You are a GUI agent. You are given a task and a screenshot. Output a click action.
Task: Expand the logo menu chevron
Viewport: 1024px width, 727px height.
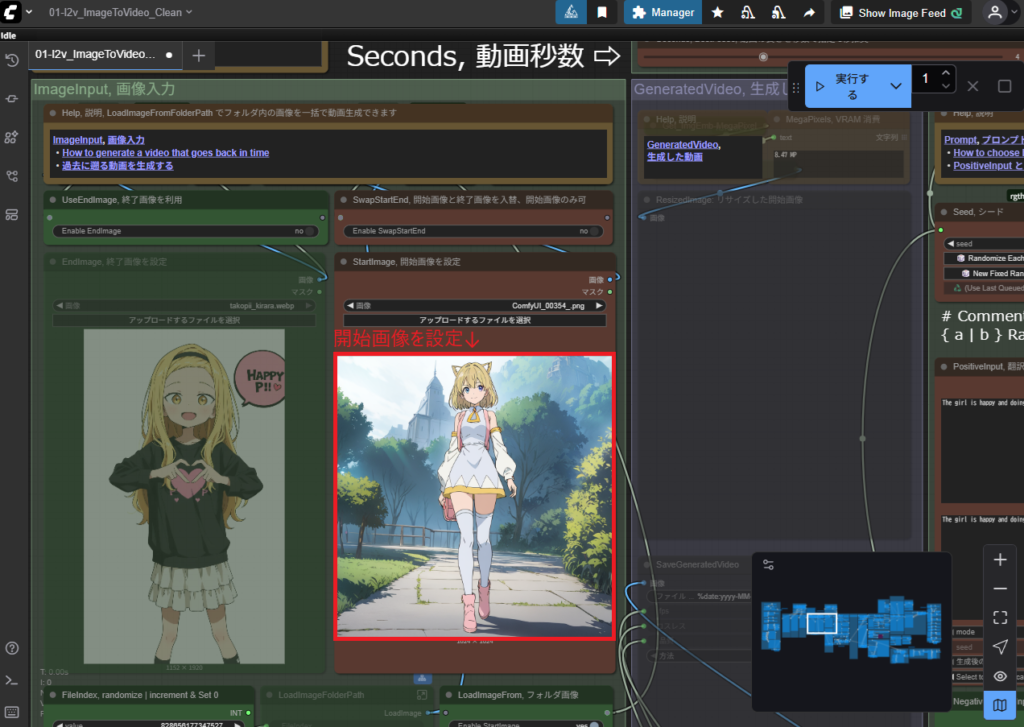[x=29, y=12]
